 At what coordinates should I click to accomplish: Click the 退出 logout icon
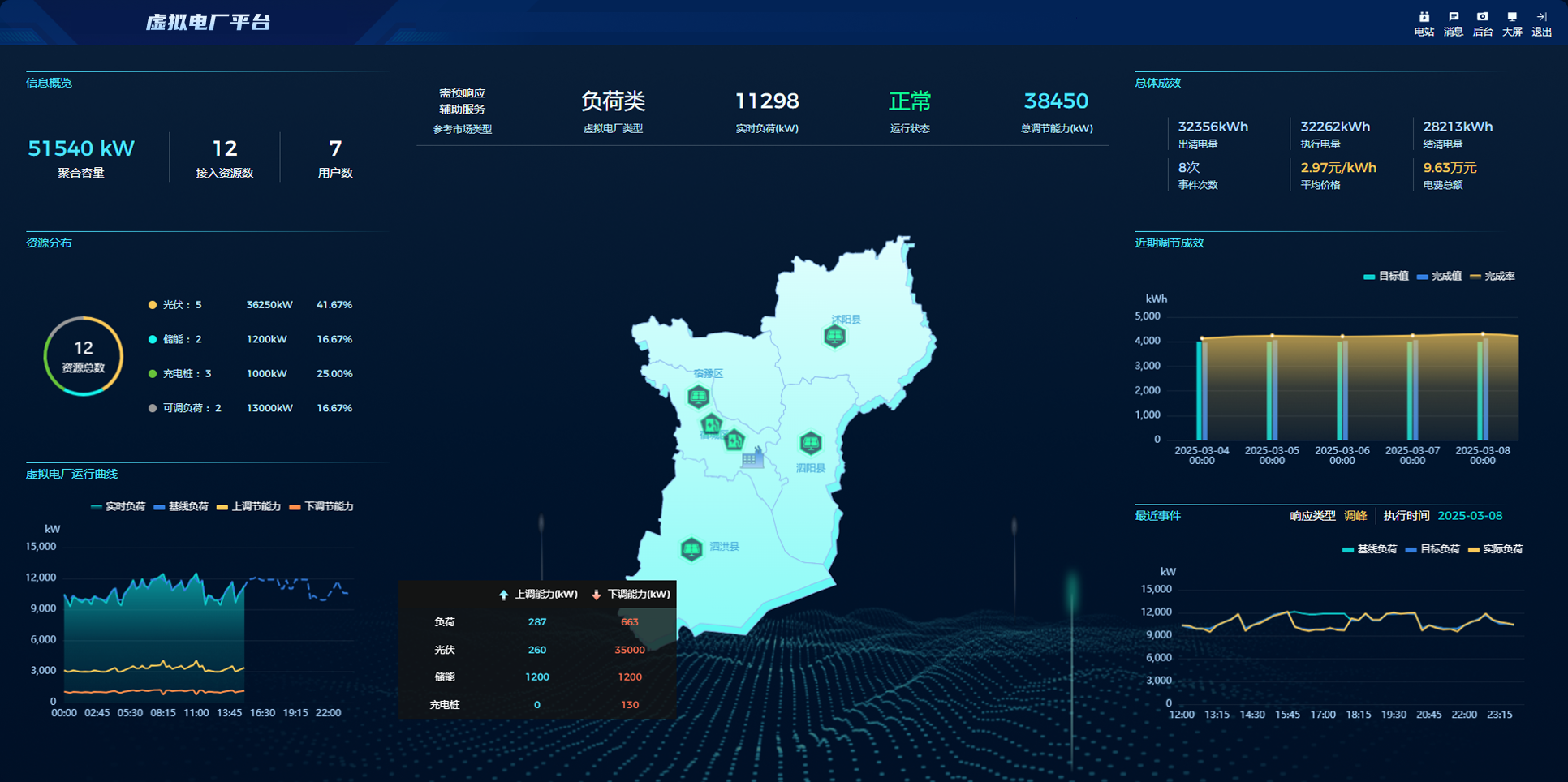(1541, 24)
